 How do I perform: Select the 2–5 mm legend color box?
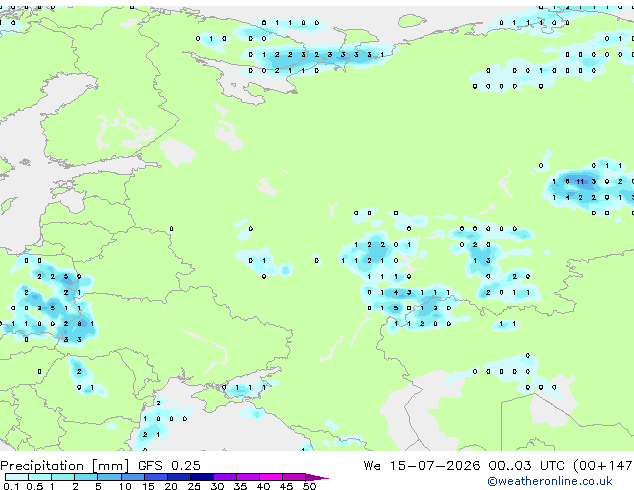pyautogui.click(x=86, y=477)
